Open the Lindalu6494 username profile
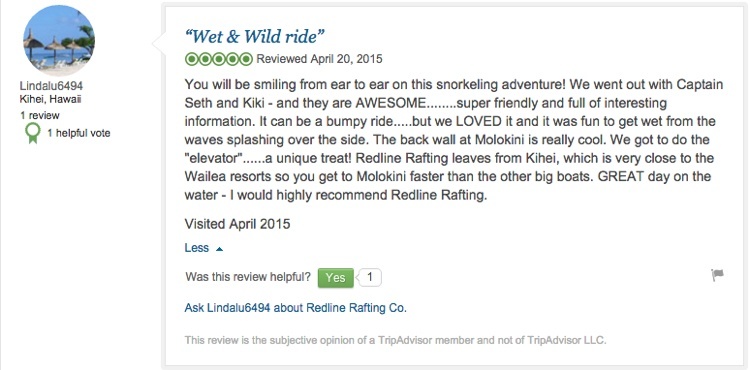This screenshot has width=750, height=370. point(51,86)
